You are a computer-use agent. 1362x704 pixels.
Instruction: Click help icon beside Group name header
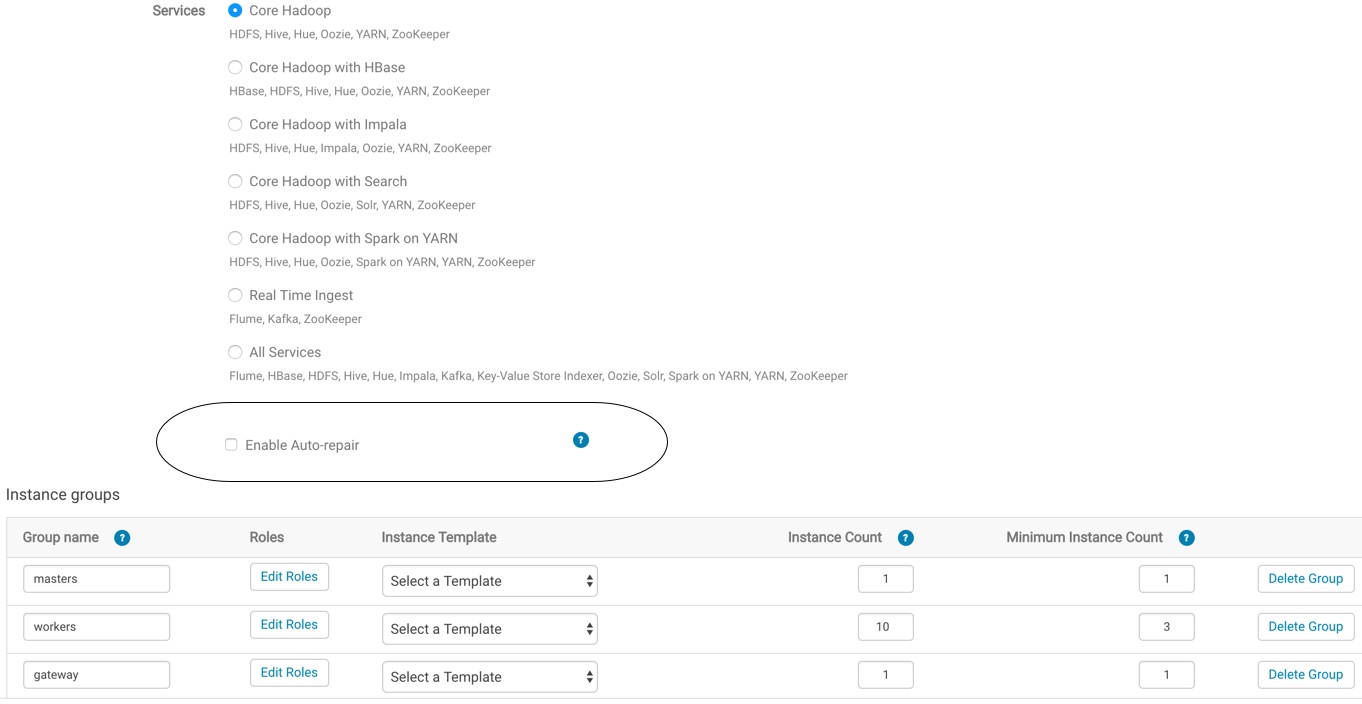coord(122,538)
